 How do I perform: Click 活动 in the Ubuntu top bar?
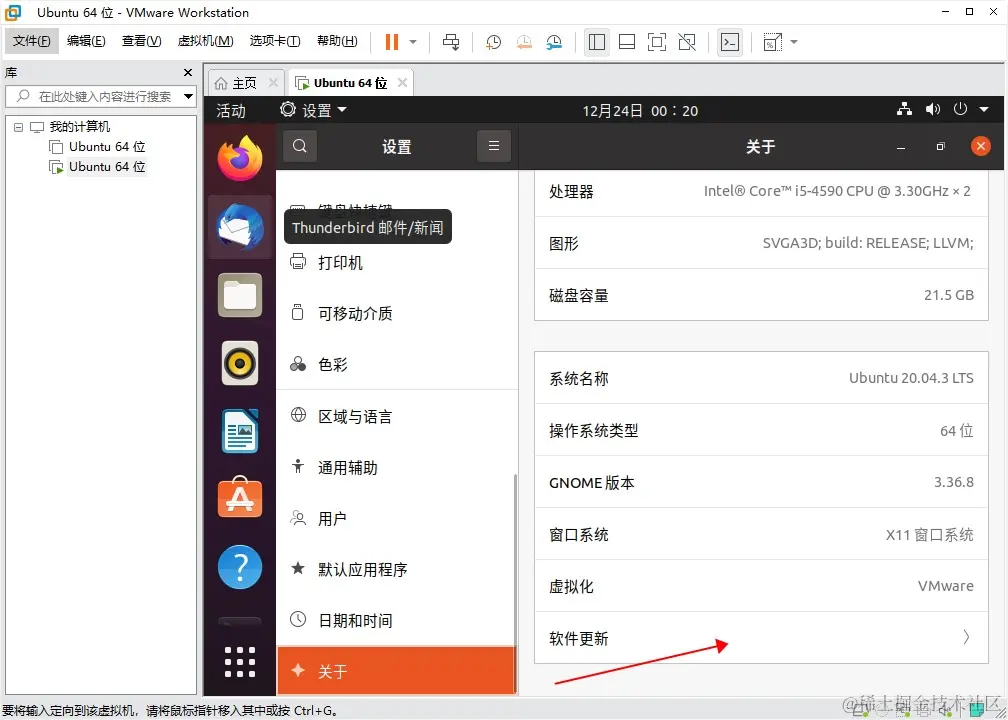(x=231, y=111)
